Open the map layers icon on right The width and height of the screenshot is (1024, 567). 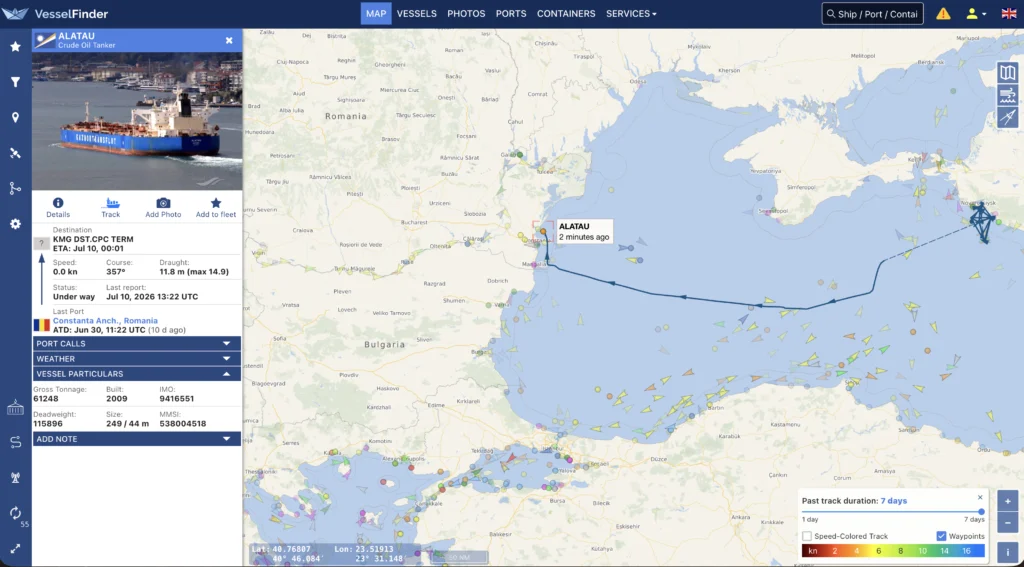pyautogui.click(x=1008, y=73)
